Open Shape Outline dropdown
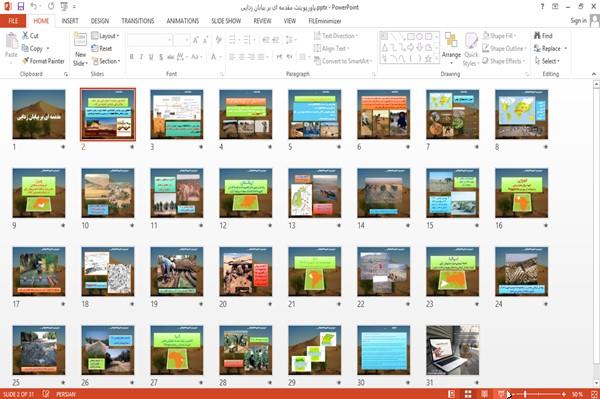This screenshot has height=399, width=600. 504,48
